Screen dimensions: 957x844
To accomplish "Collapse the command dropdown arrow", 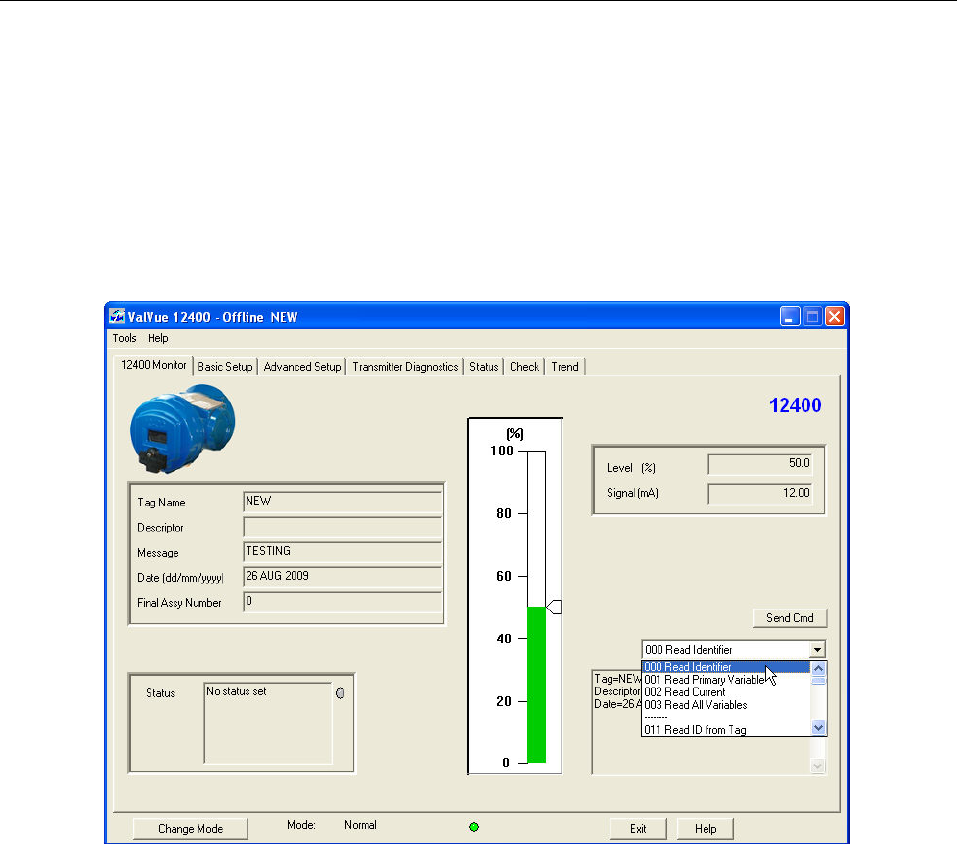I will pyautogui.click(x=817, y=649).
